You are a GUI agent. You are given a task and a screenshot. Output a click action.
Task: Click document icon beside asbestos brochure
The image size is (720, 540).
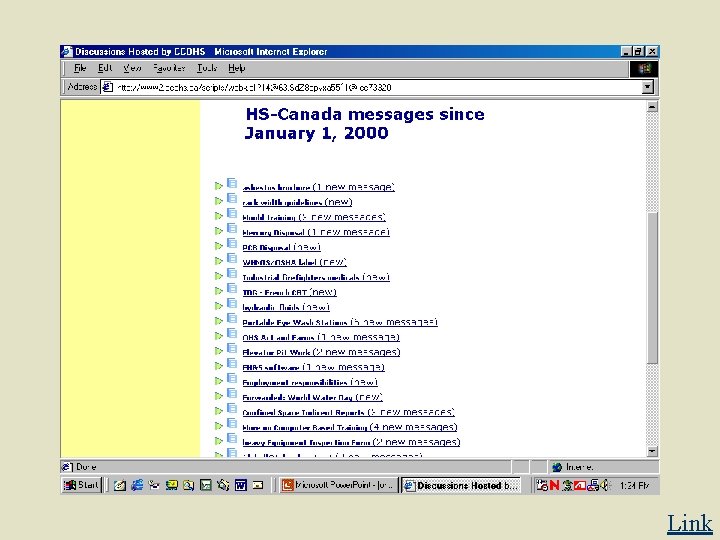232,184
